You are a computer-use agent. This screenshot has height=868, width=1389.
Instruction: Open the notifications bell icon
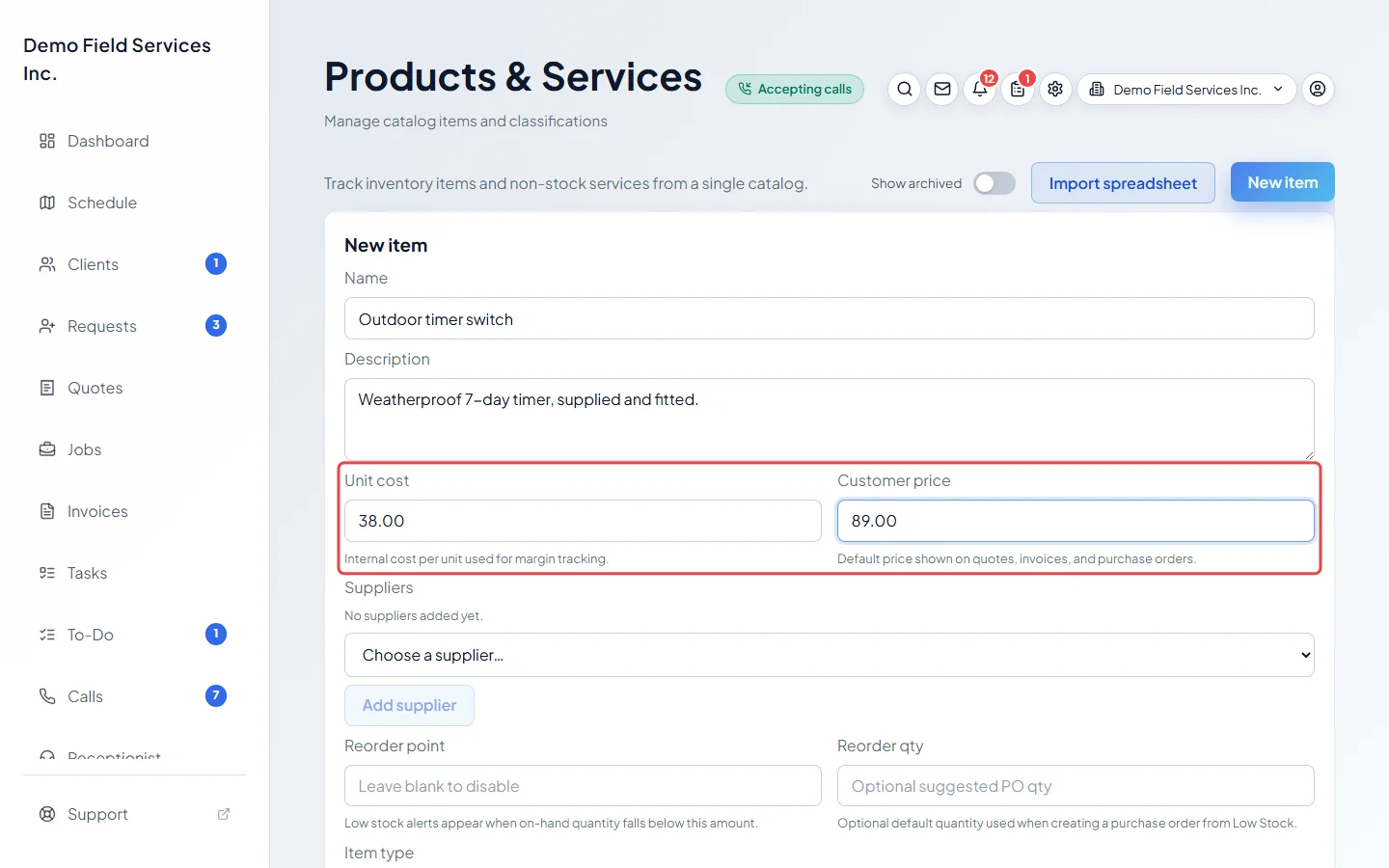coord(980,90)
